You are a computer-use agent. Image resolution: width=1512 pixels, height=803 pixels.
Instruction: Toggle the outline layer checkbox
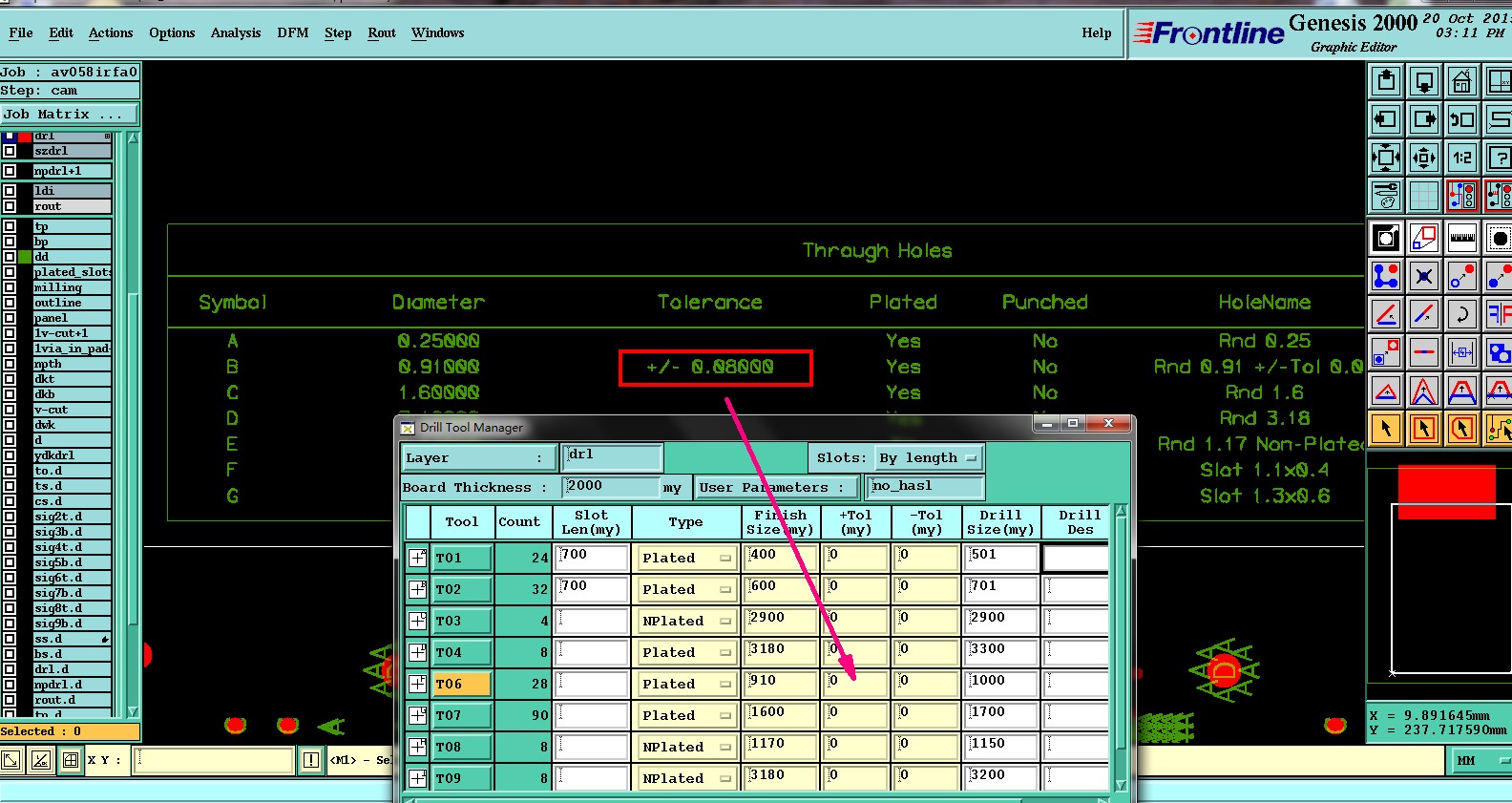[x=10, y=303]
